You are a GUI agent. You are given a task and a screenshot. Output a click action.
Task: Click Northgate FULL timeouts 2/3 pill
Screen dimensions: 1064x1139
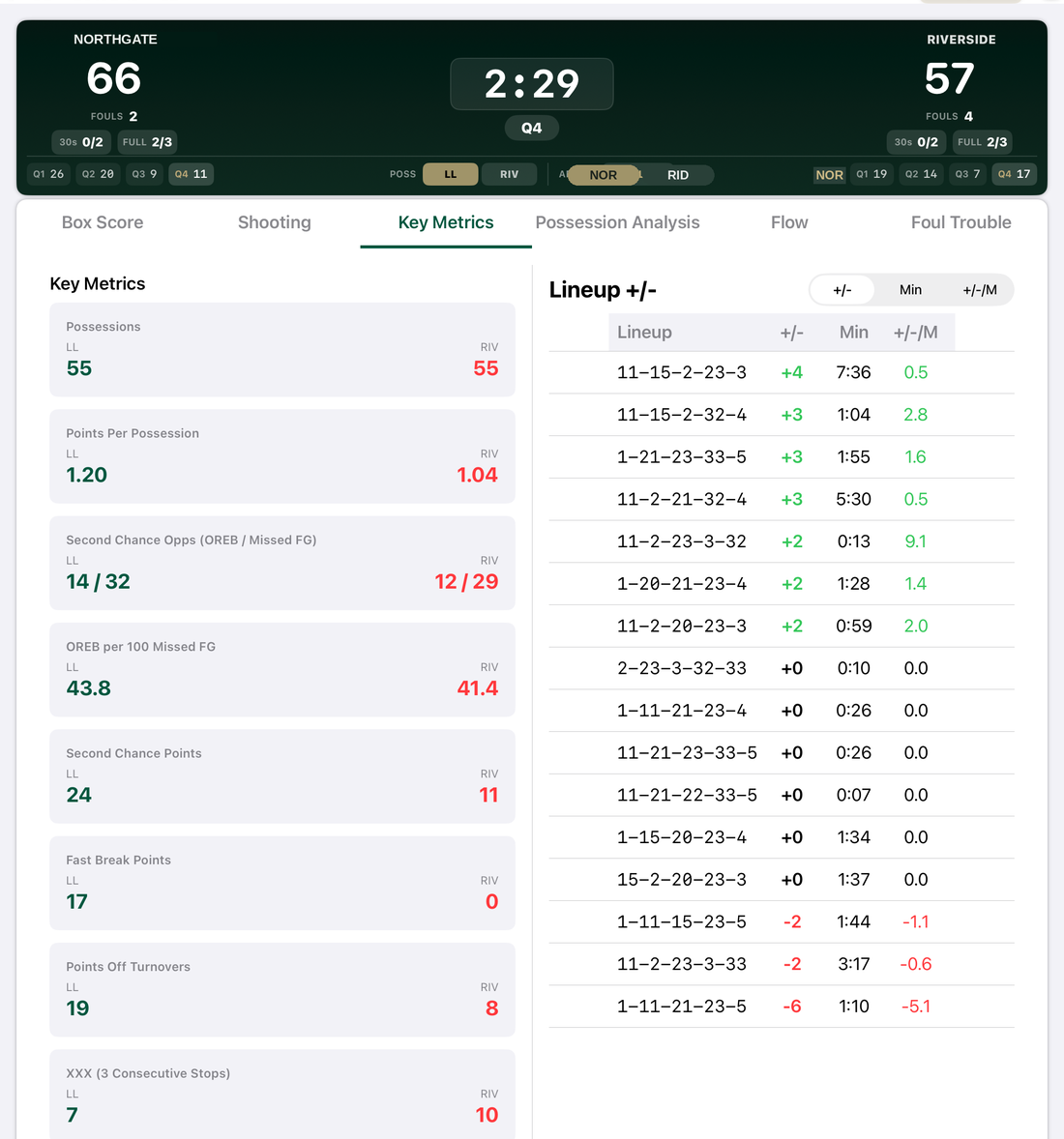147,141
